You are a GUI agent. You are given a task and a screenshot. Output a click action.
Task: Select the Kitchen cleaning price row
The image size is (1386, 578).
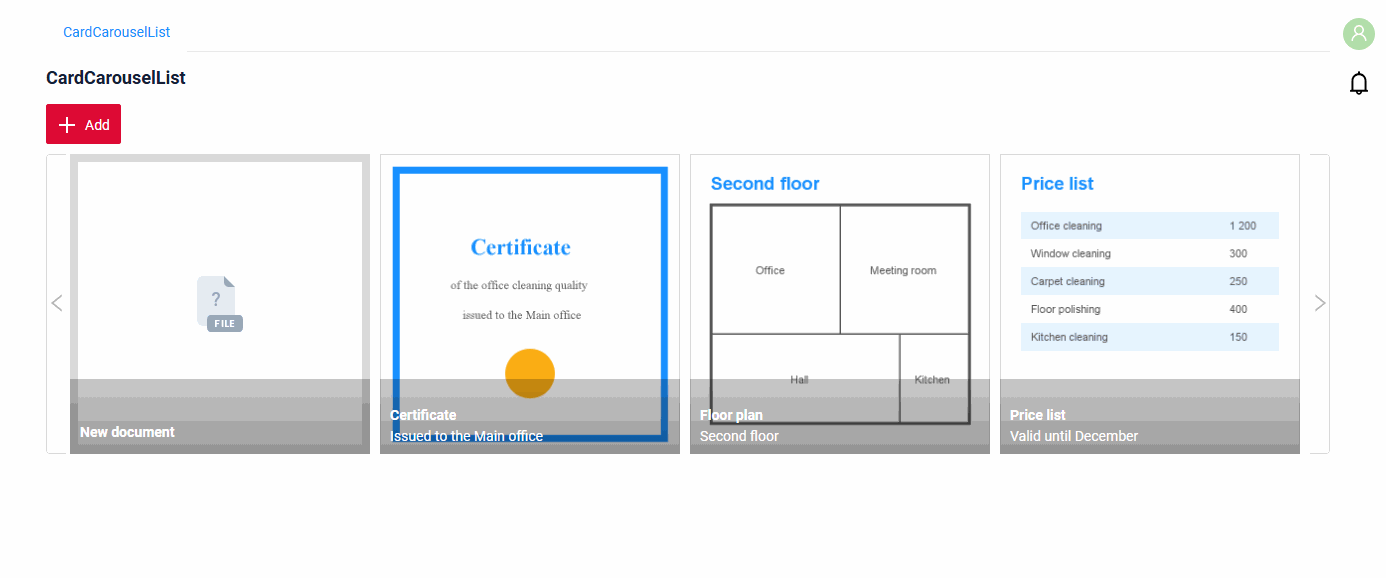pyautogui.click(x=1150, y=337)
